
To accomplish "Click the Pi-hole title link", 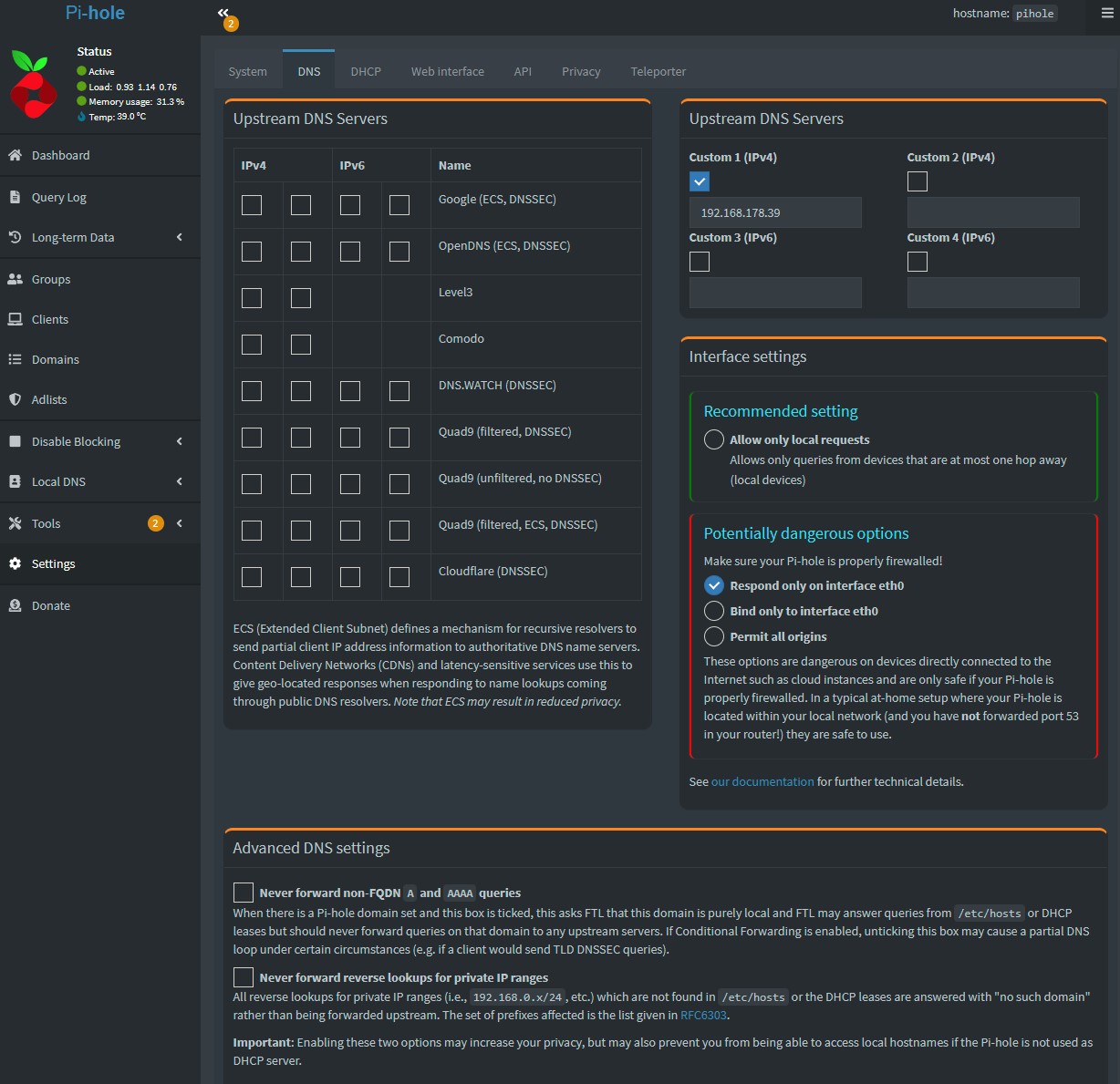I will (95, 13).
